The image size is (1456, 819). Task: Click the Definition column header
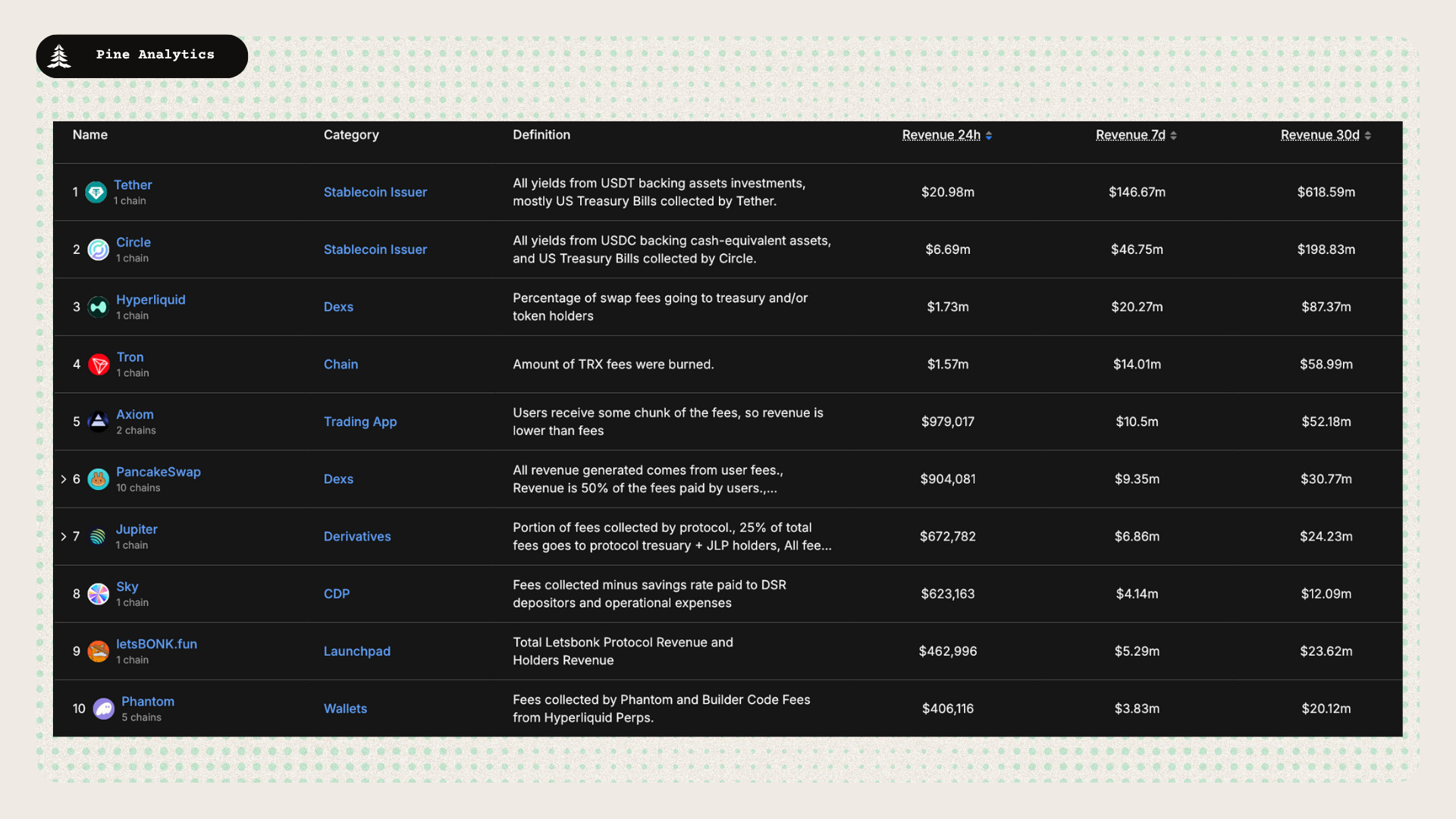click(541, 135)
